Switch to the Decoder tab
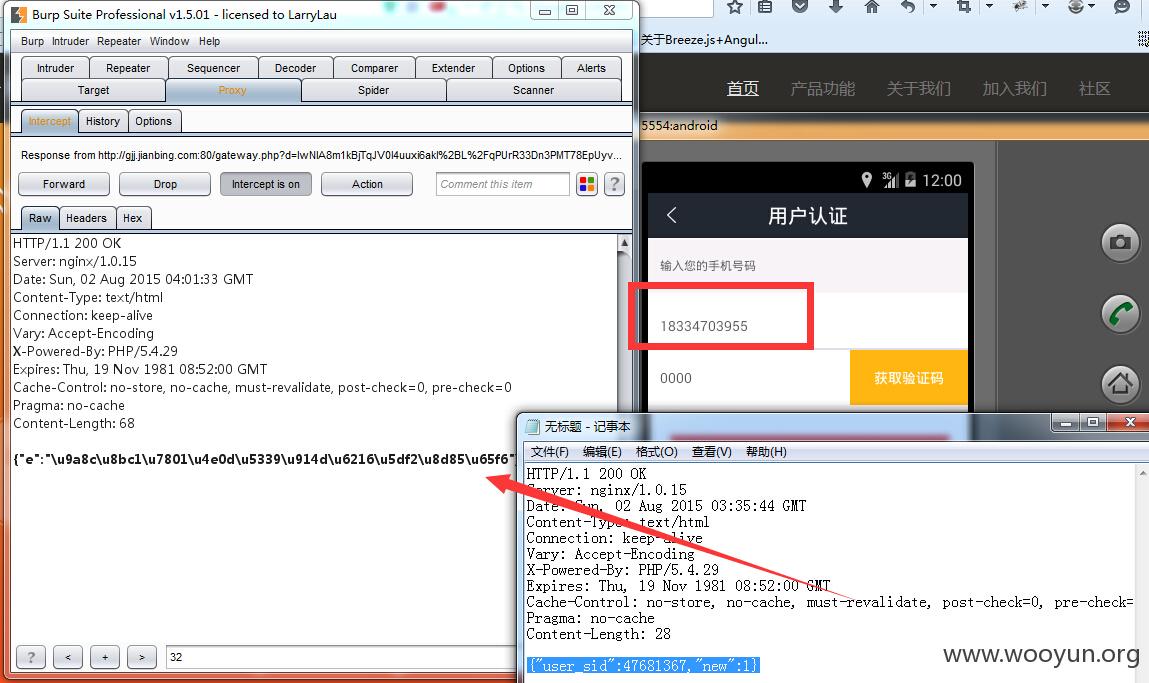 pyautogui.click(x=295, y=68)
